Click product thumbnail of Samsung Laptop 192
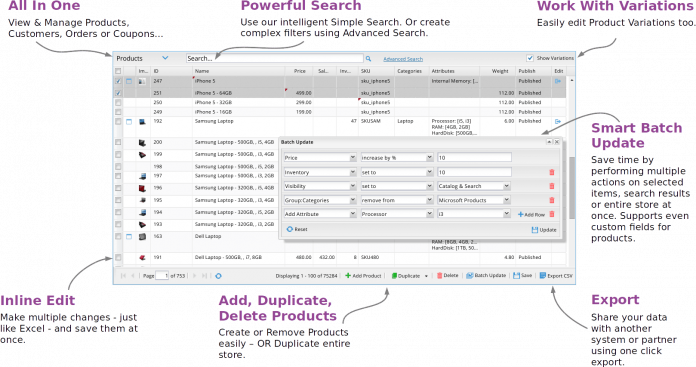The height and width of the screenshot is (367, 696). 142,121
